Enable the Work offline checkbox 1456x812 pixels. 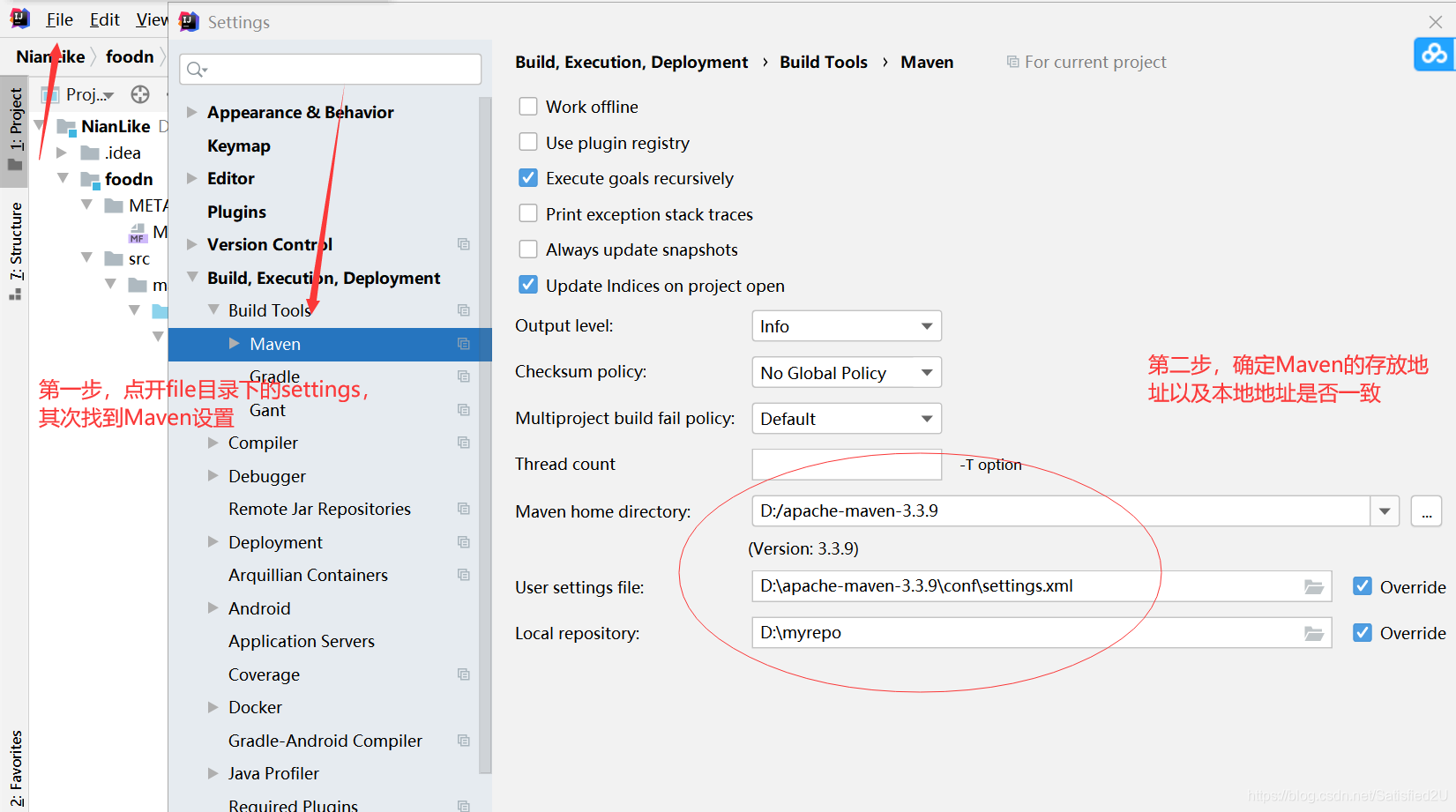coord(528,106)
